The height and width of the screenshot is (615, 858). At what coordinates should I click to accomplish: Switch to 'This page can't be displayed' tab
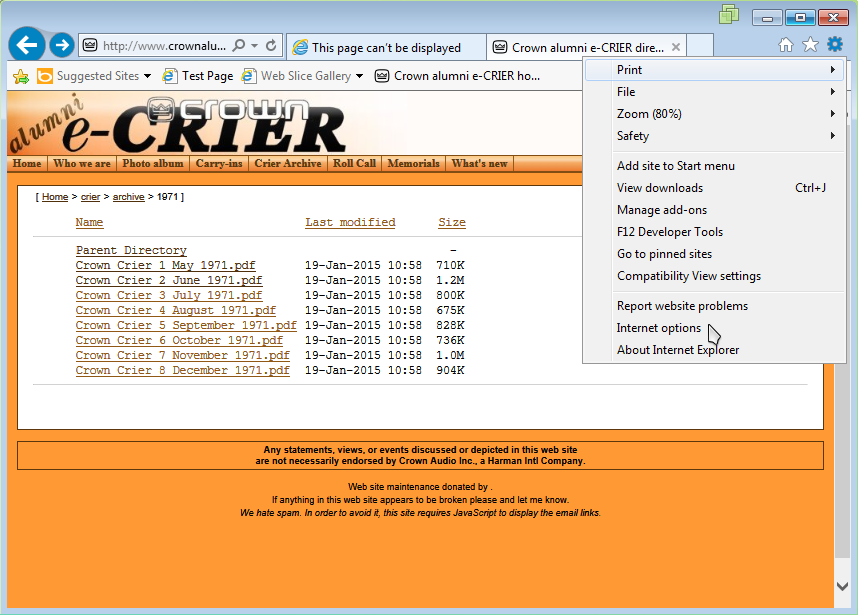coord(385,47)
